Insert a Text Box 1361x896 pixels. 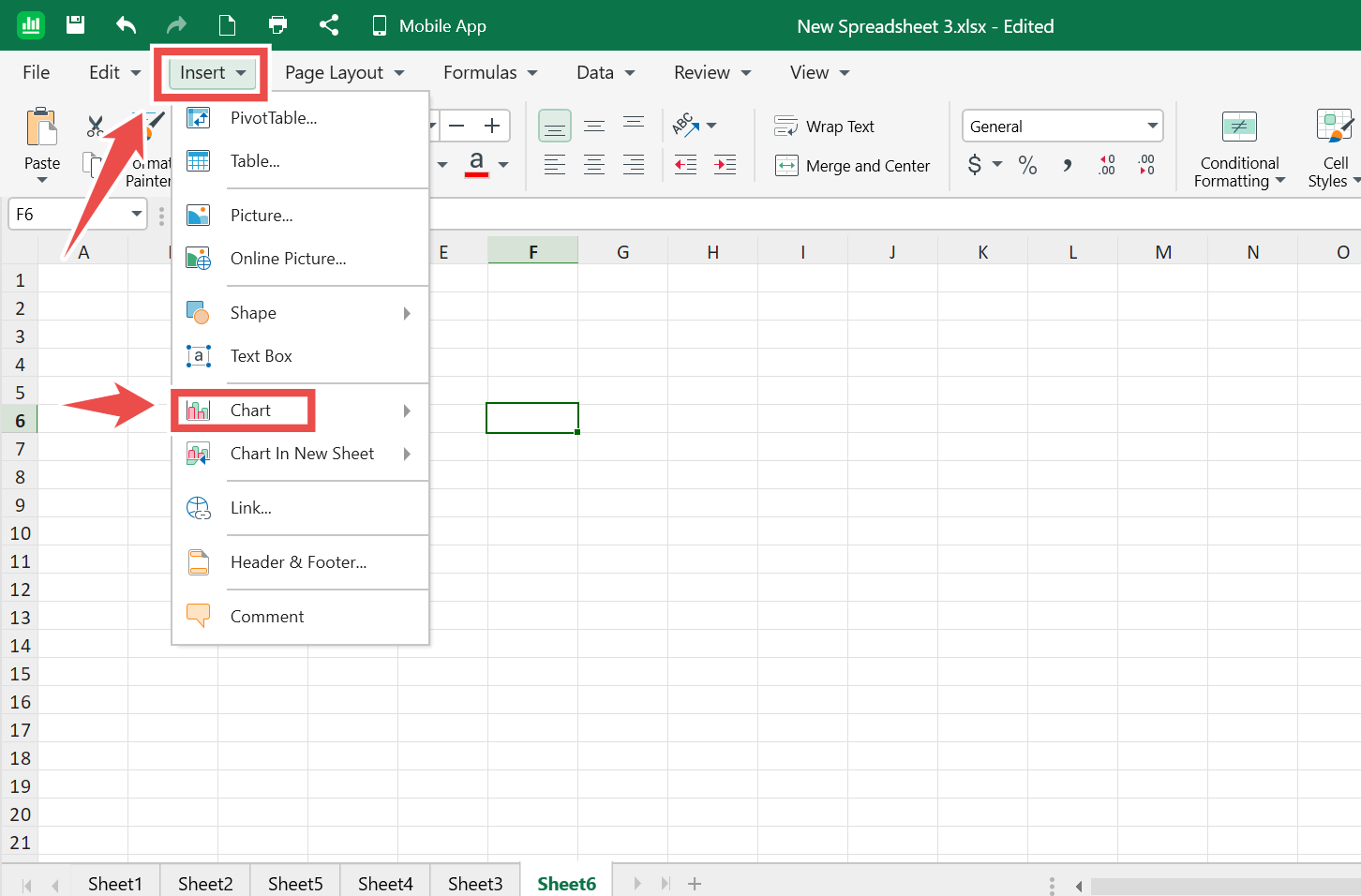coord(301,355)
